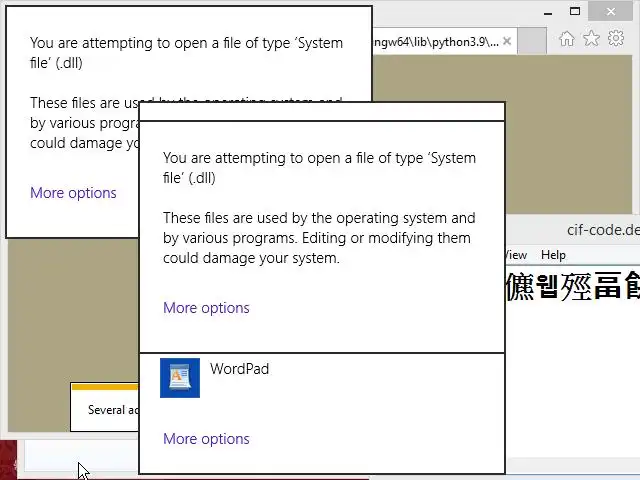The image size is (640, 480).
Task: Open browser Favorites star icon
Action: (591, 39)
